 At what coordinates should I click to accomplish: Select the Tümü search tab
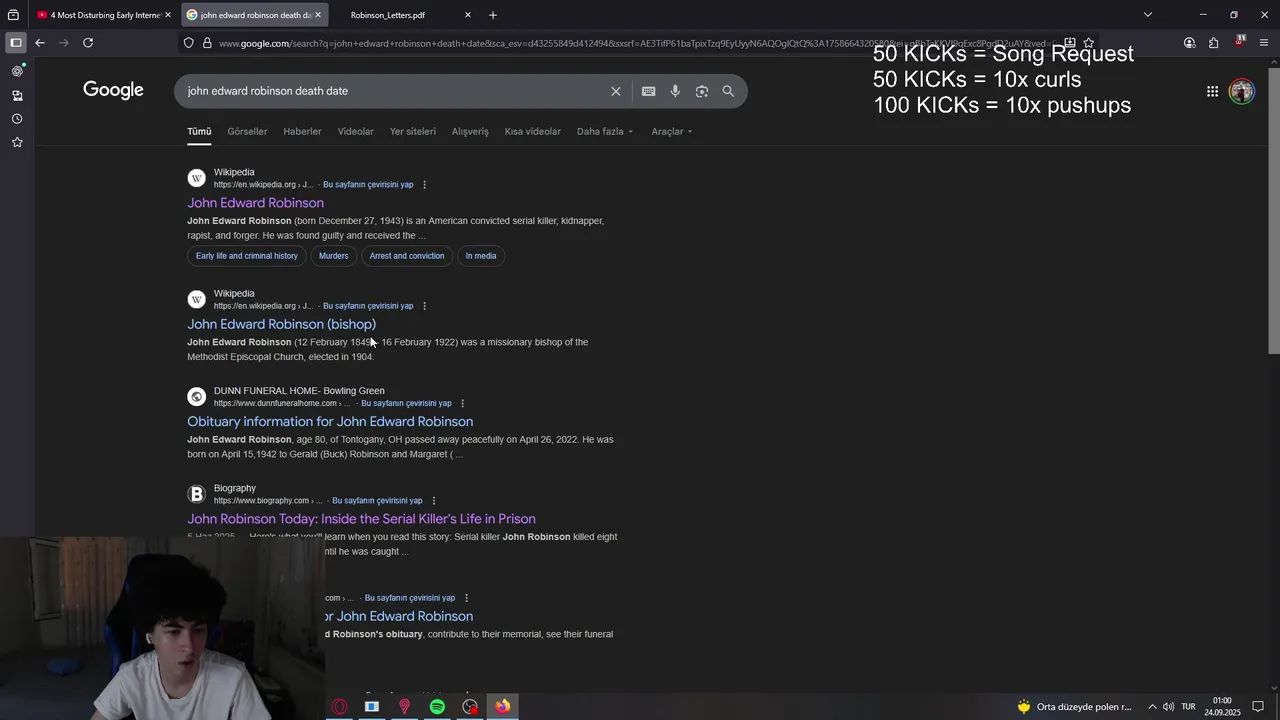tap(199, 132)
